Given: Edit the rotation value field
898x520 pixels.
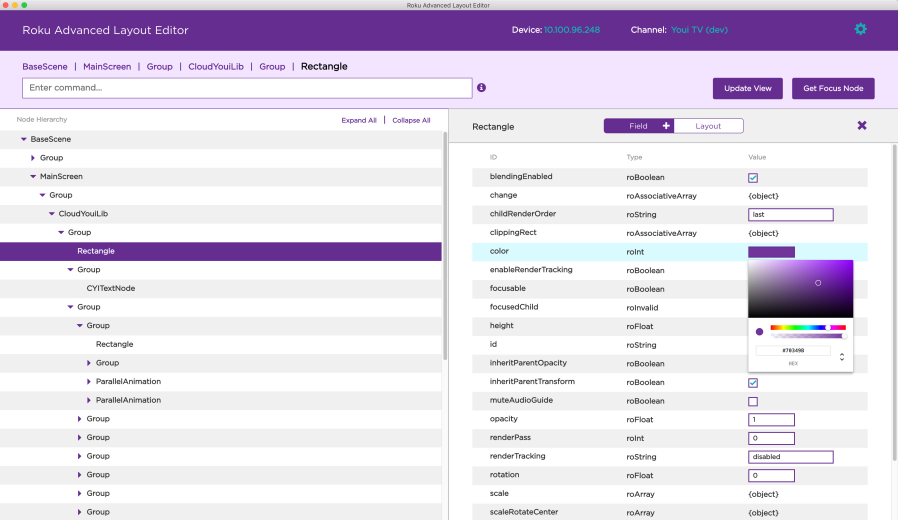Looking at the screenshot, I should [x=771, y=475].
